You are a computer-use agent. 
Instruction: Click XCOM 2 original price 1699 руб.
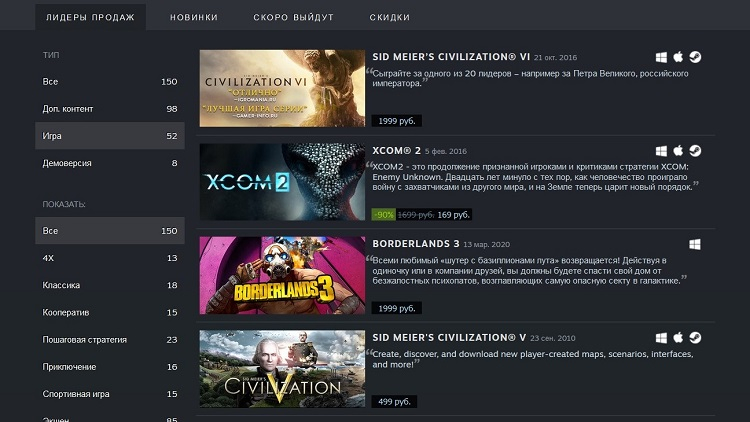416,215
